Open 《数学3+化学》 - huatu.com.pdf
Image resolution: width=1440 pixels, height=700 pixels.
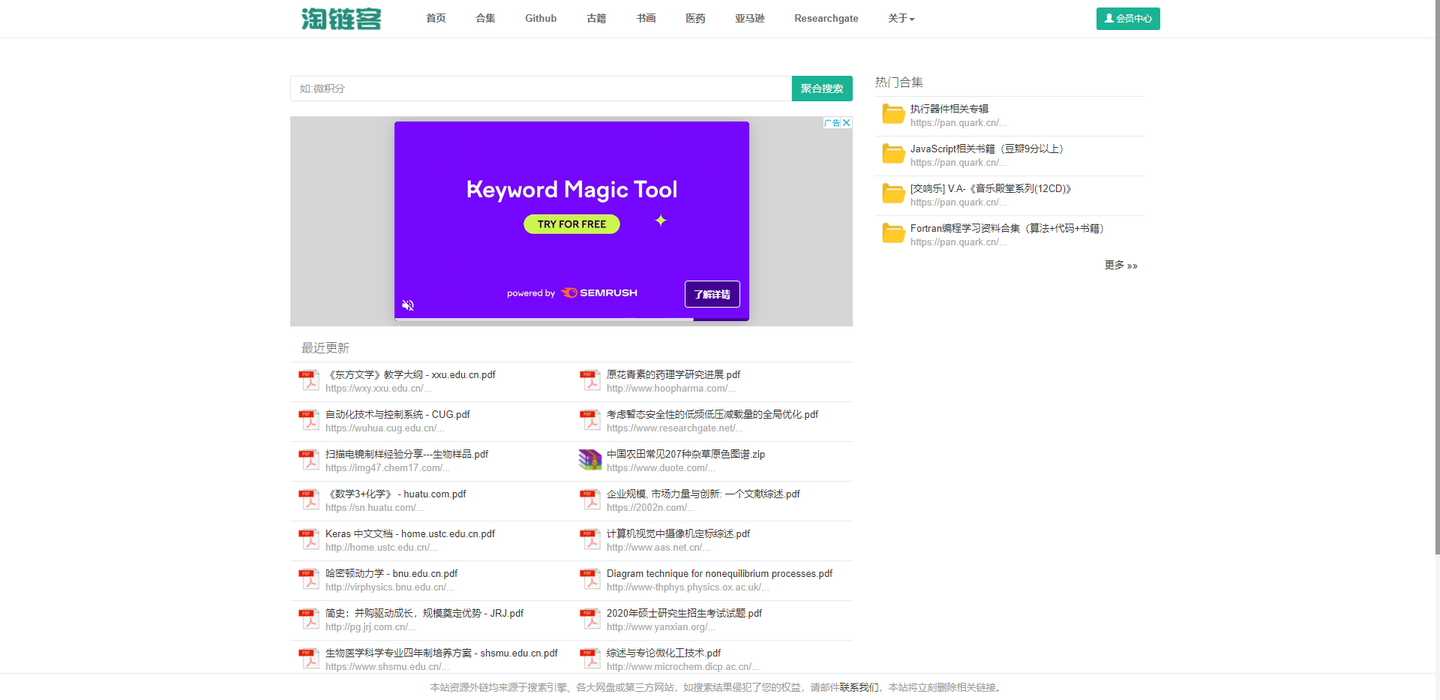[x=395, y=494]
